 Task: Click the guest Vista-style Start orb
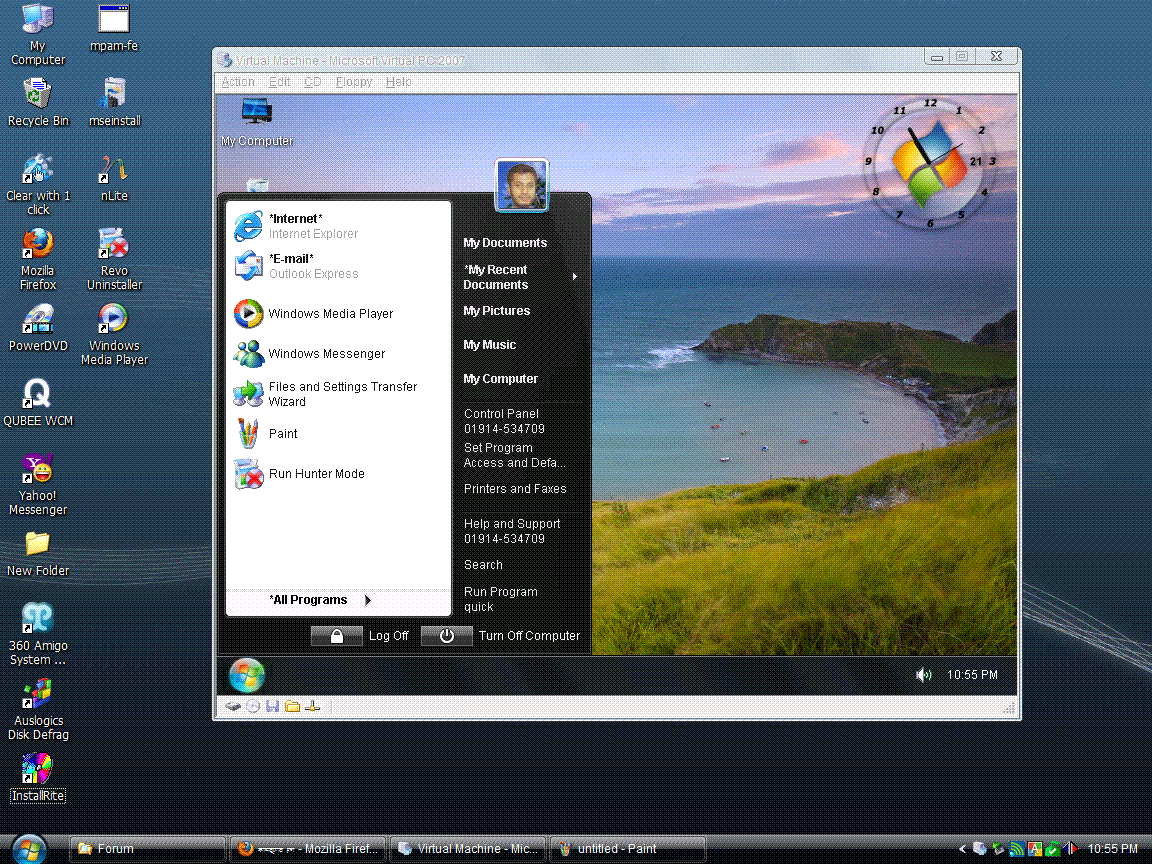[247, 675]
